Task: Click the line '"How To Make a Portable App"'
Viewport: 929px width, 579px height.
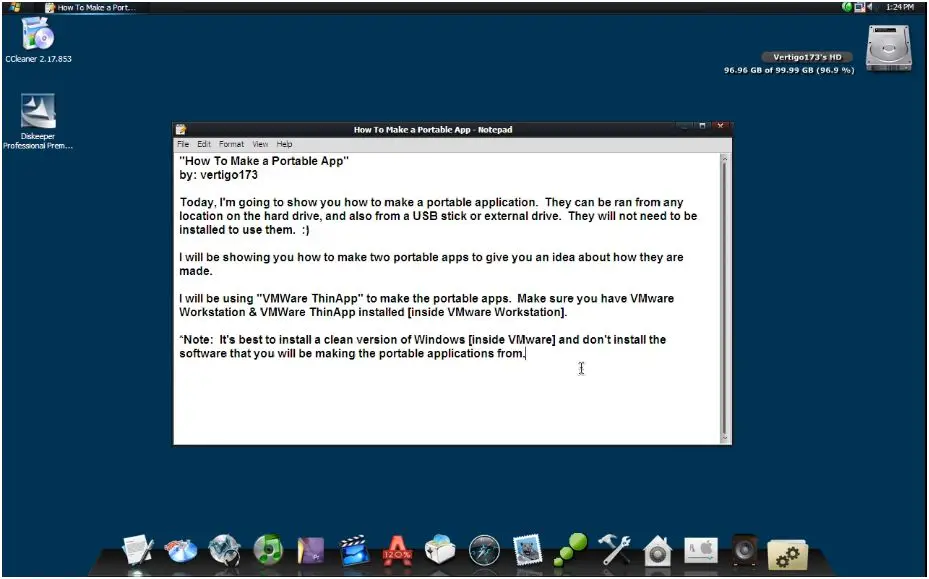Action: click(264, 161)
